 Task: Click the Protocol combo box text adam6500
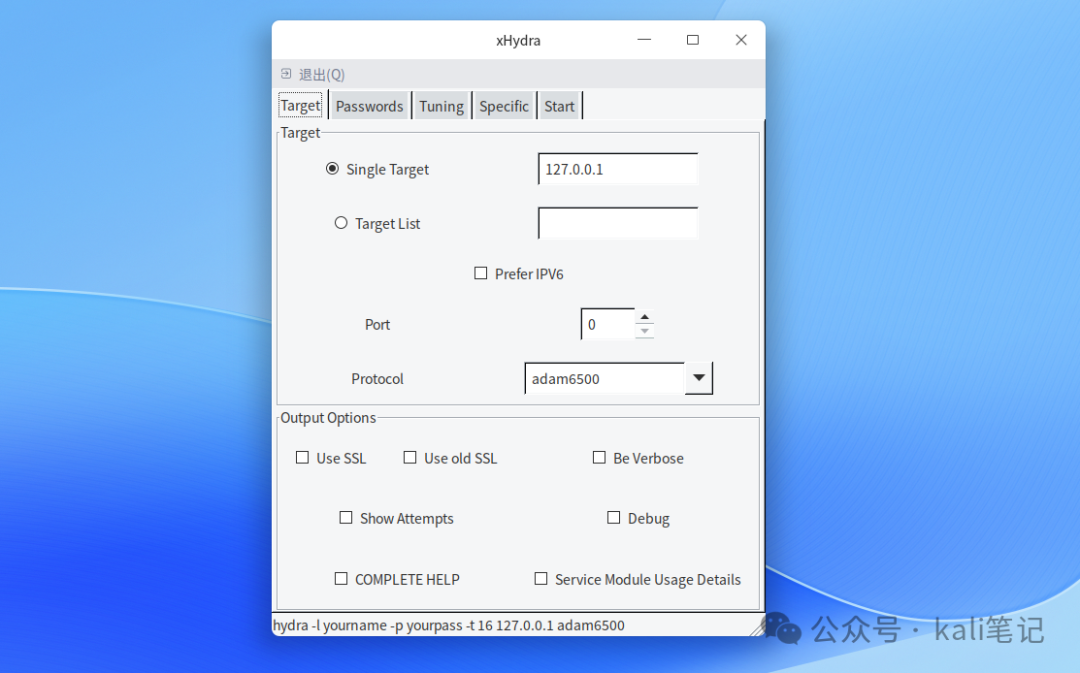click(x=605, y=379)
